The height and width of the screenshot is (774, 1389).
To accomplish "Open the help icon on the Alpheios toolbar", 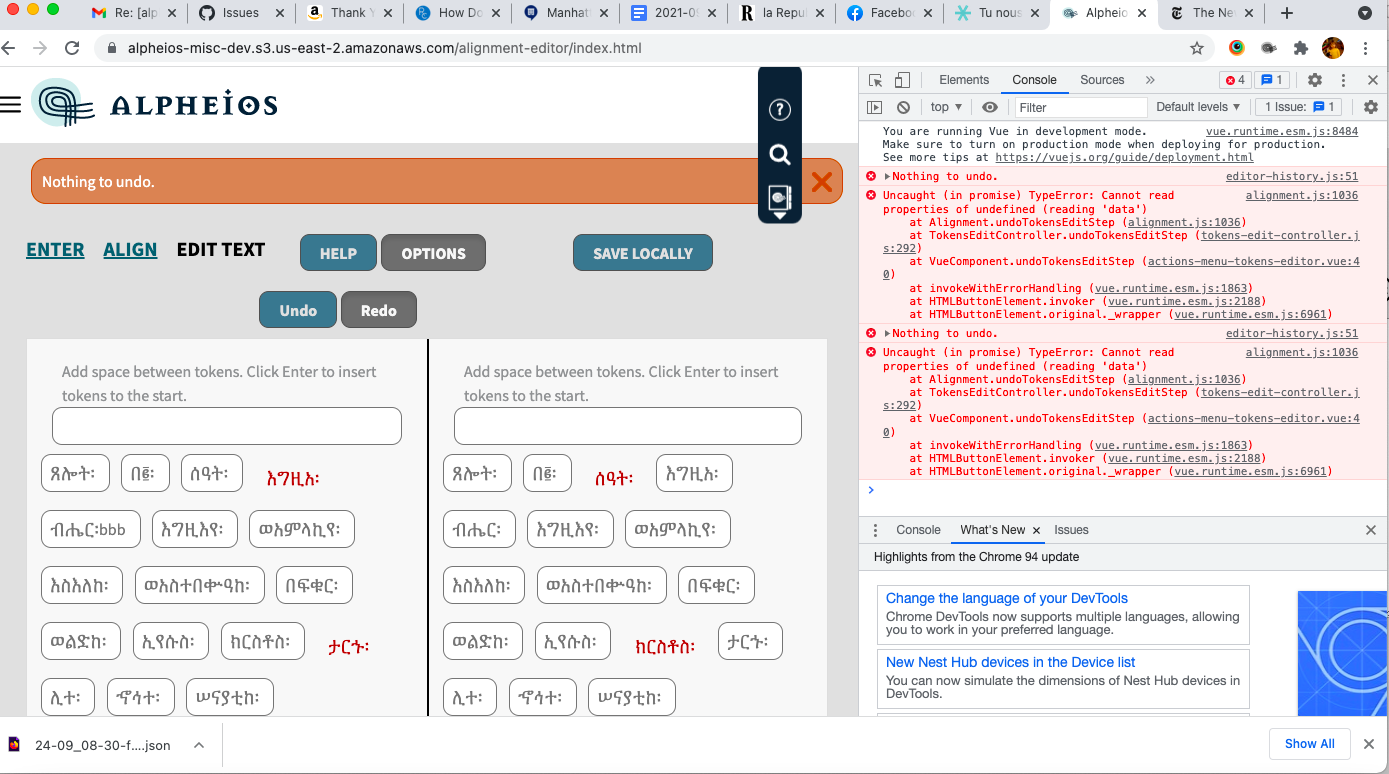I will [x=780, y=110].
